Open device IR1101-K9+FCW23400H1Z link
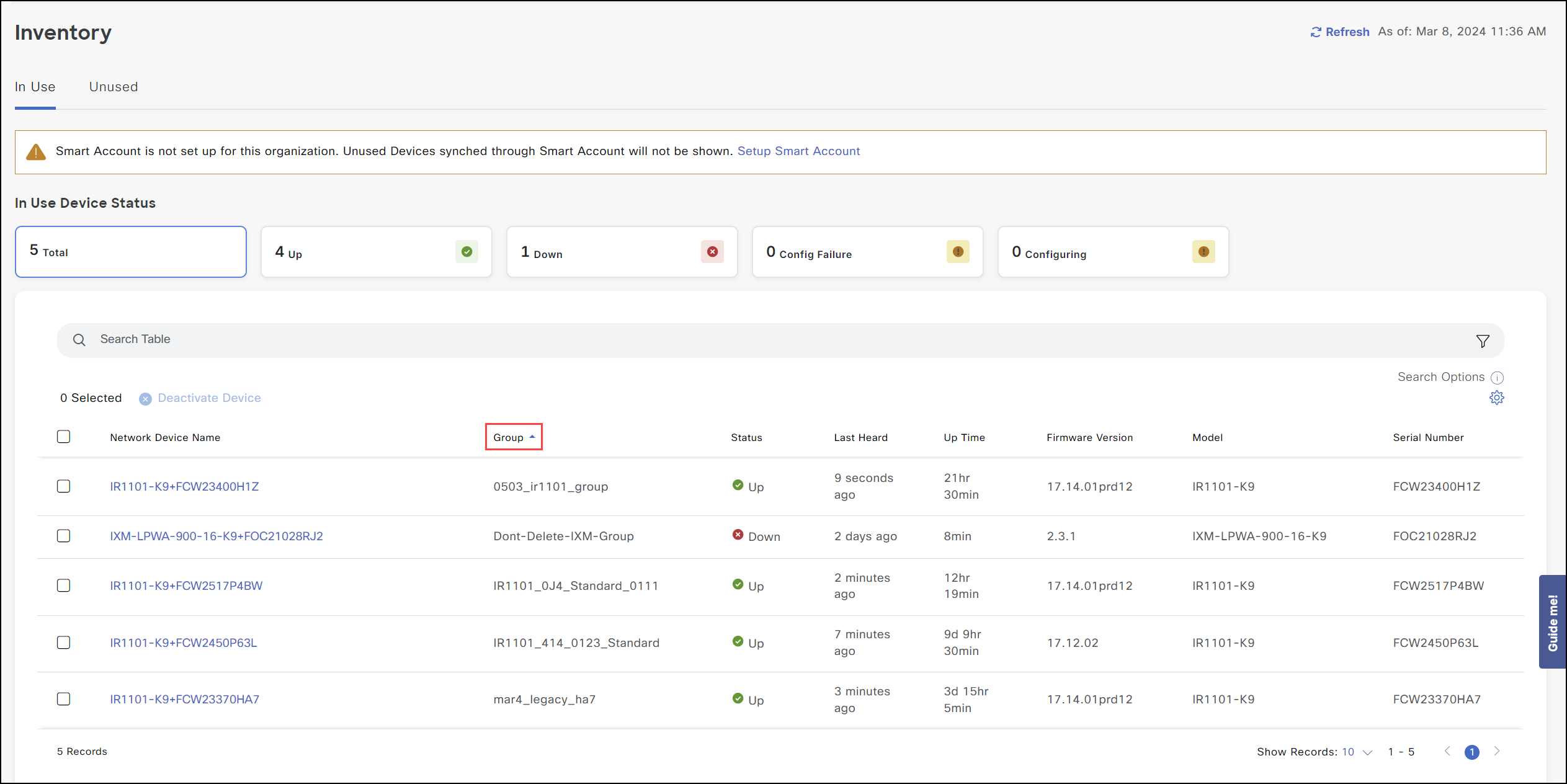The width and height of the screenshot is (1567, 784). pos(184,487)
